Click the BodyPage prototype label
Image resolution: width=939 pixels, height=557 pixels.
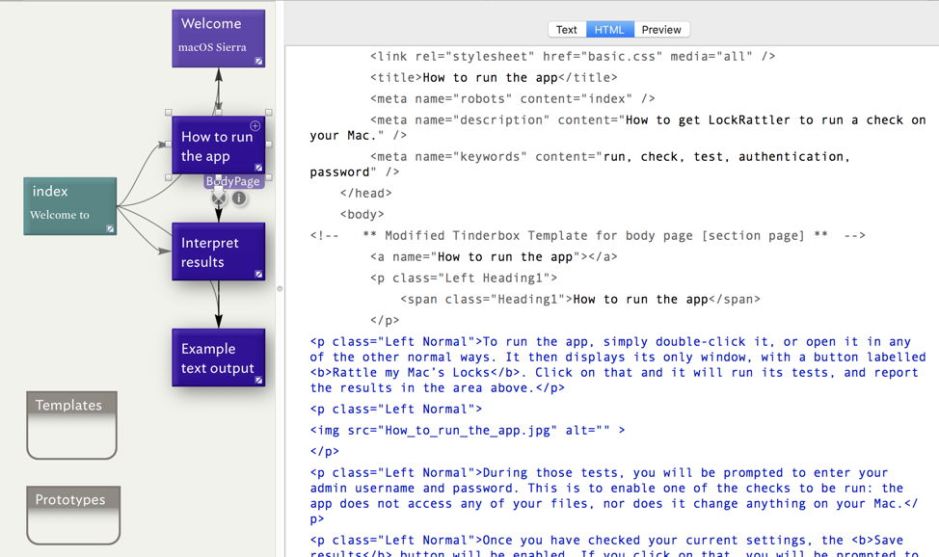click(233, 181)
